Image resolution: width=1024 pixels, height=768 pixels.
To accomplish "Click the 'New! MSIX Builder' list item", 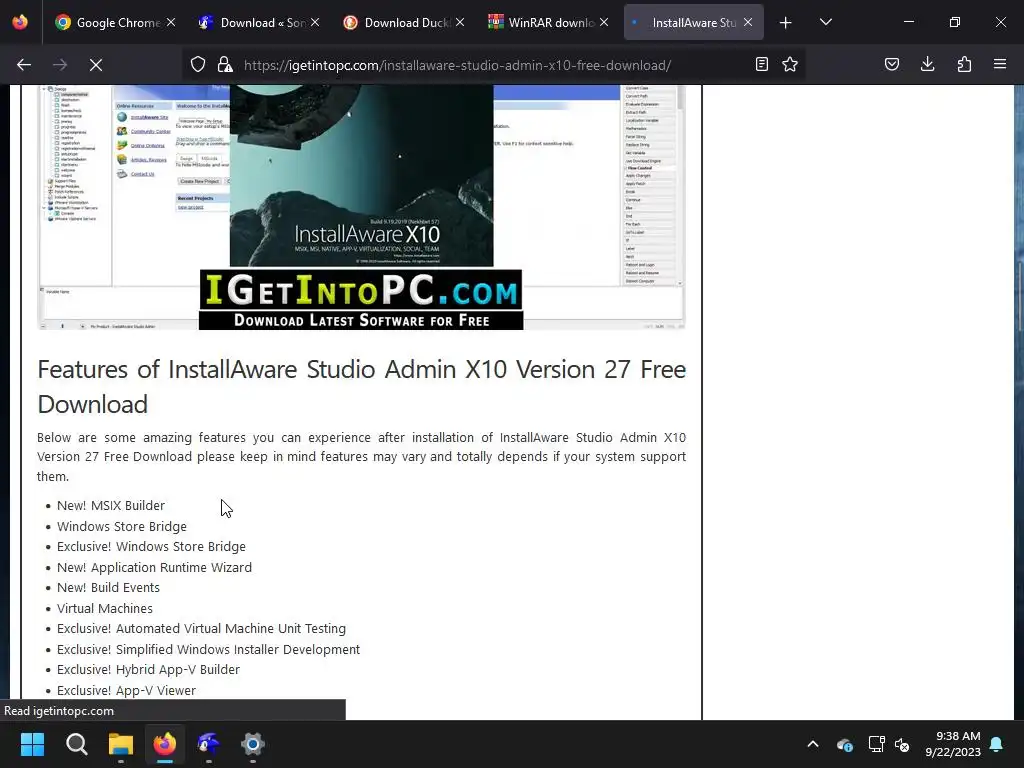I will click(x=110, y=505).
